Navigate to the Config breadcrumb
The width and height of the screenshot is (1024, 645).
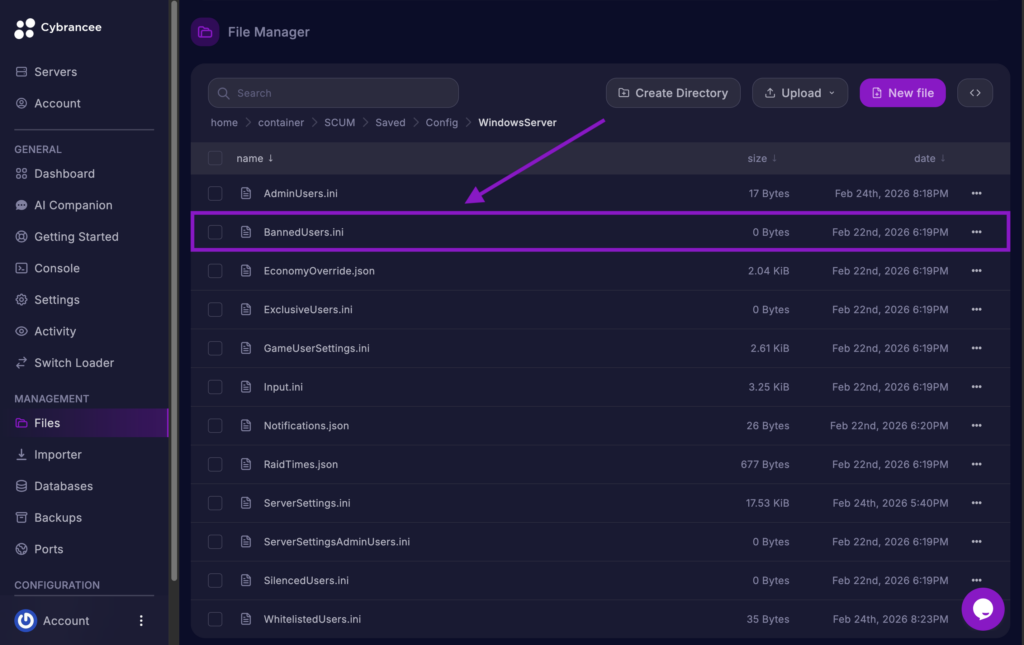(x=441, y=122)
